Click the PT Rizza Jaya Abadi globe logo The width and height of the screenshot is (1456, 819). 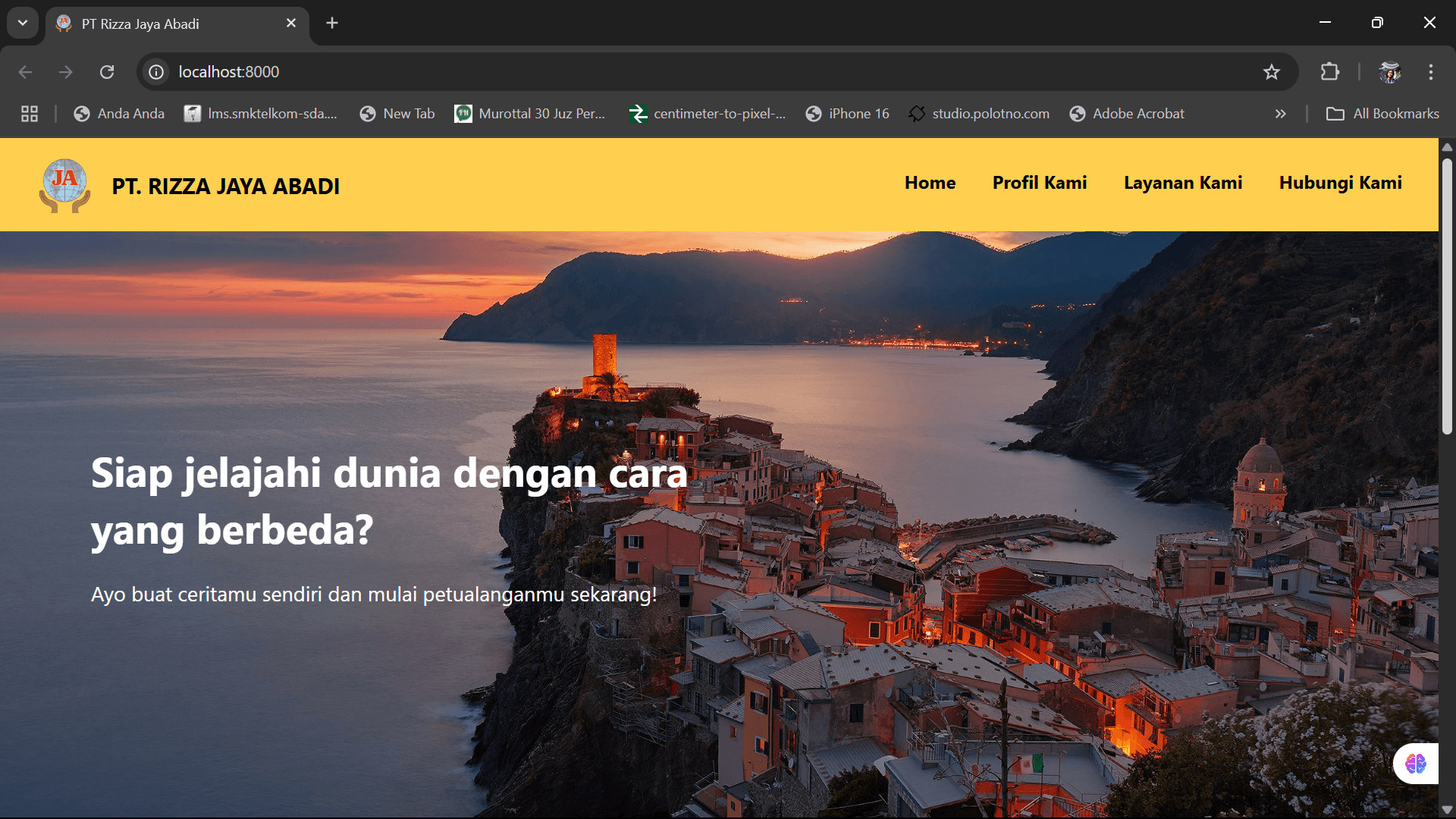[65, 185]
